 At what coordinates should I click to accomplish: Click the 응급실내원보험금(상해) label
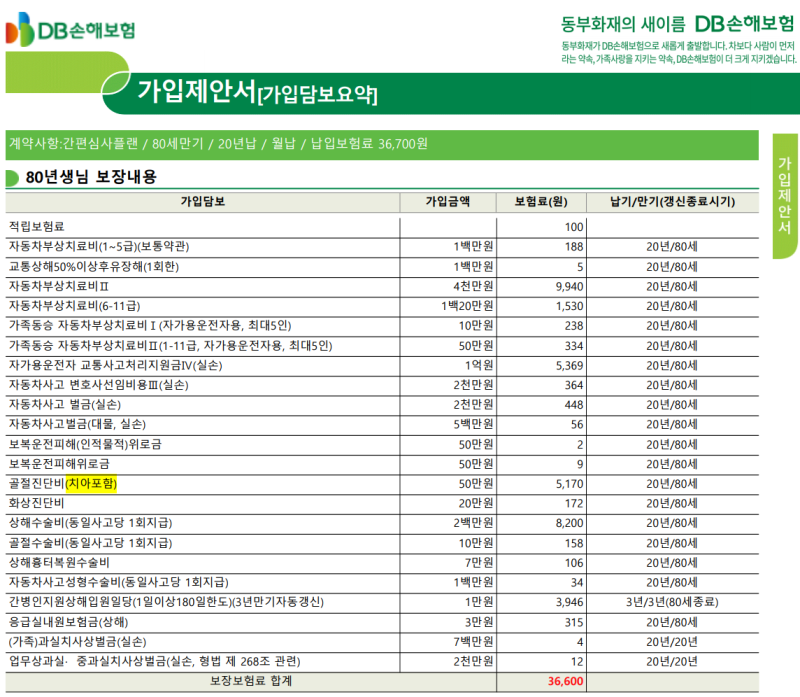point(68,623)
